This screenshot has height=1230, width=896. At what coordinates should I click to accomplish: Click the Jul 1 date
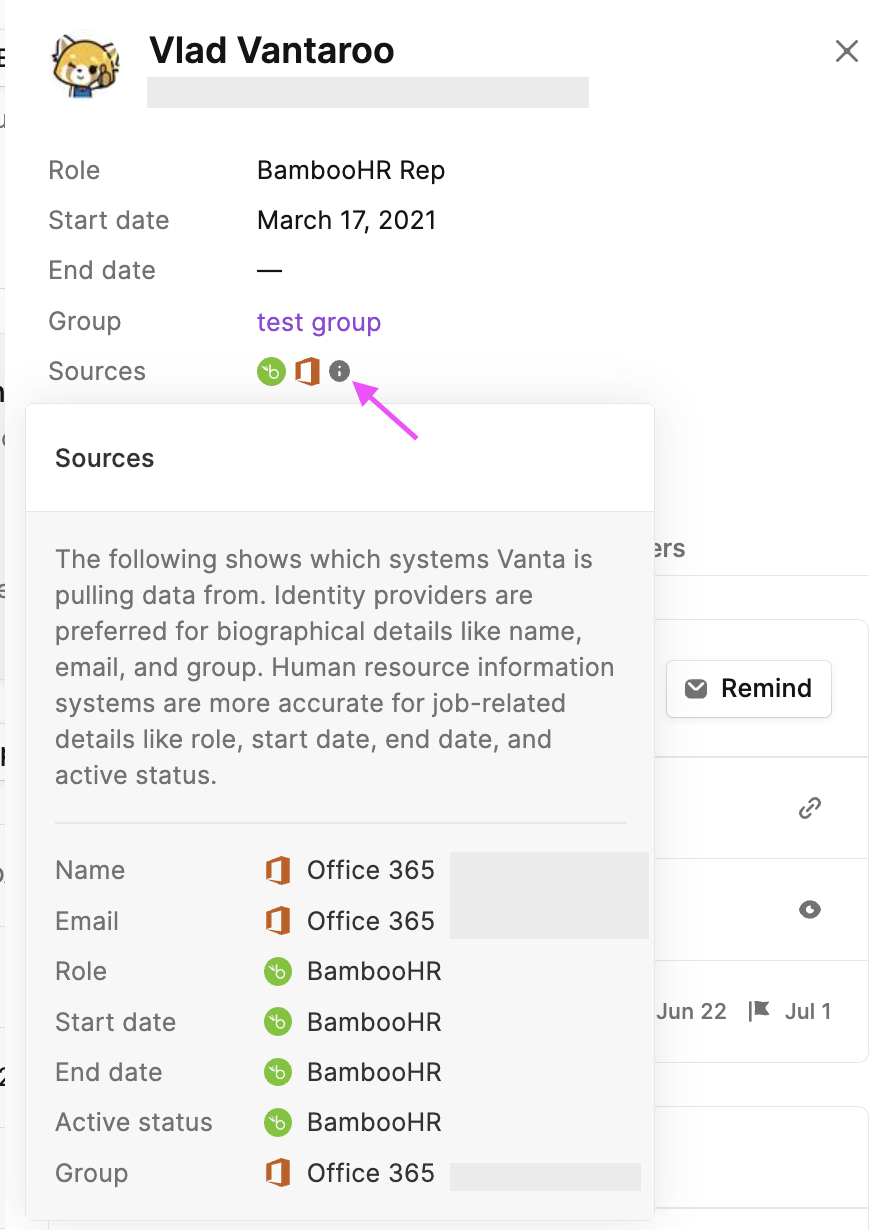(x=808, y=1011)
